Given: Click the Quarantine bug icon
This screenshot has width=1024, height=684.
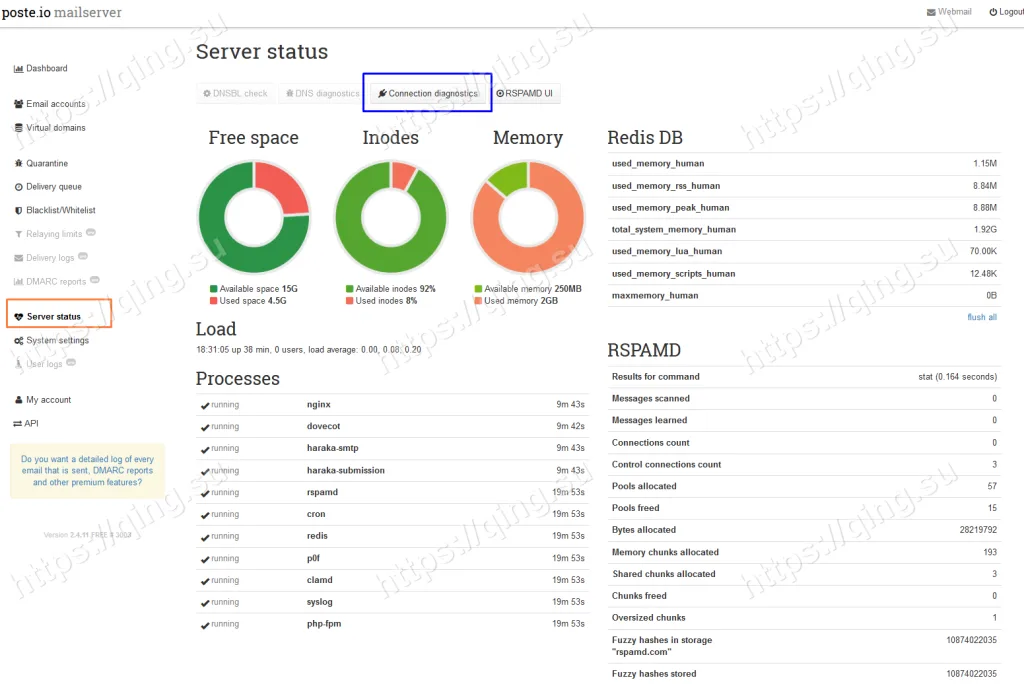Looking at the screenshot, I should click(x=18, y=163).
